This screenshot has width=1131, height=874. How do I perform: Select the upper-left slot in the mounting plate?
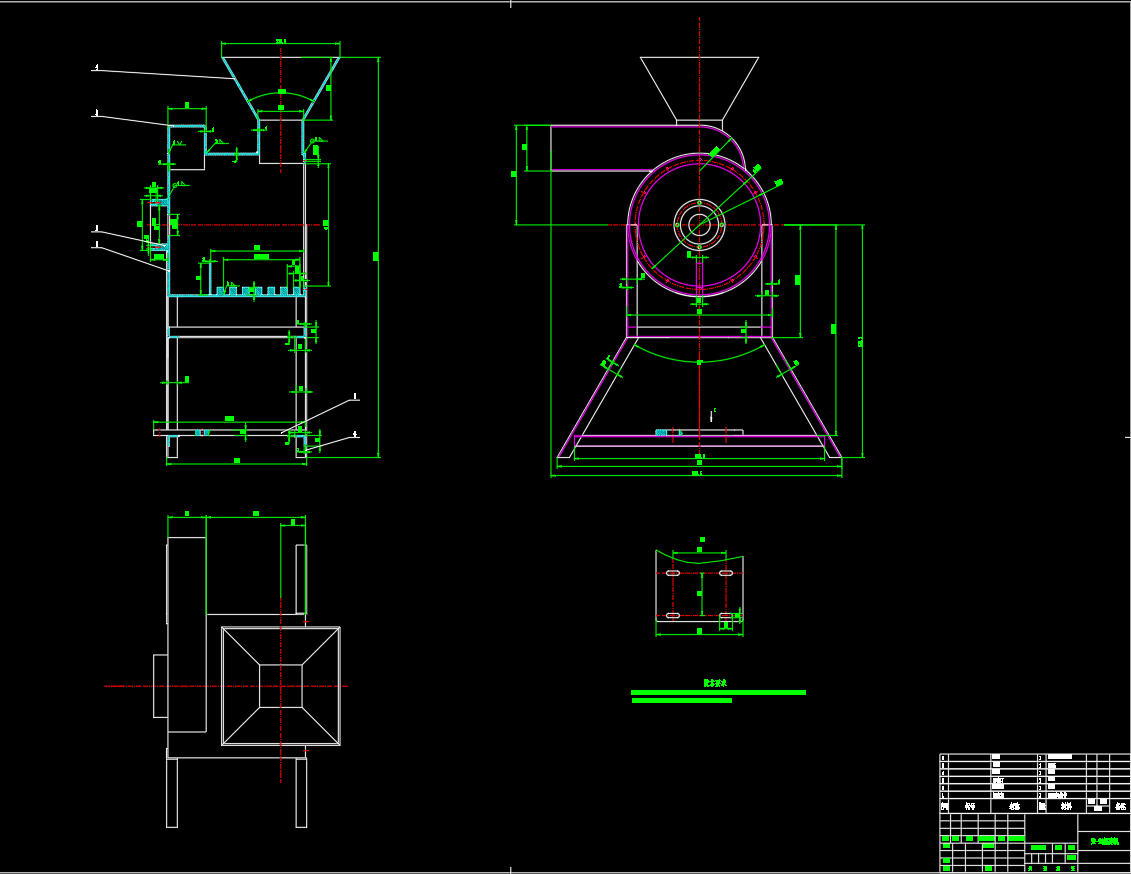click(x=673, y=574)
